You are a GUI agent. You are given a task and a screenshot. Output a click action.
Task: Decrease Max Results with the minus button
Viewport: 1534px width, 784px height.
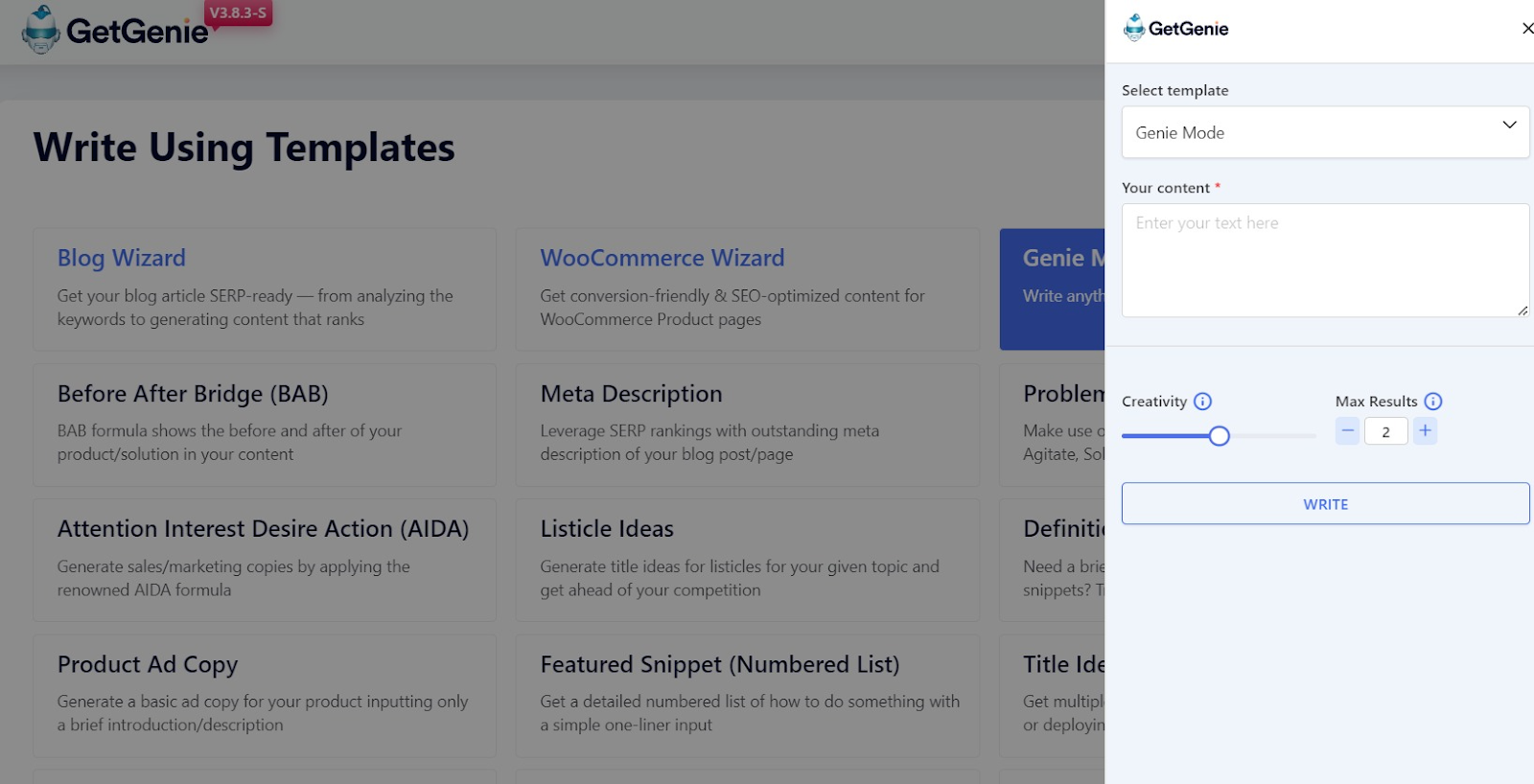tap(1347, 431)
